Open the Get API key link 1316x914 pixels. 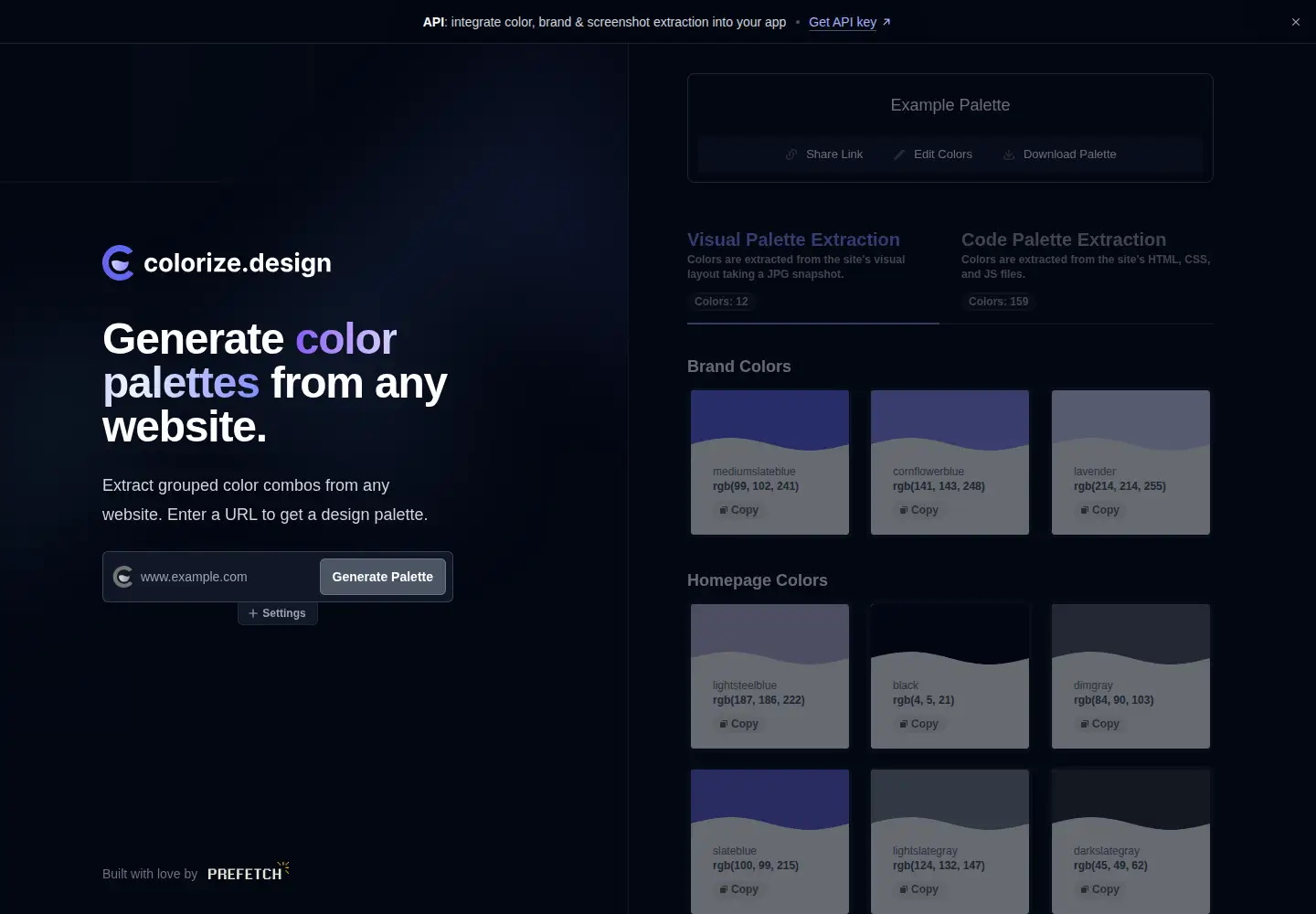[850, 22]
